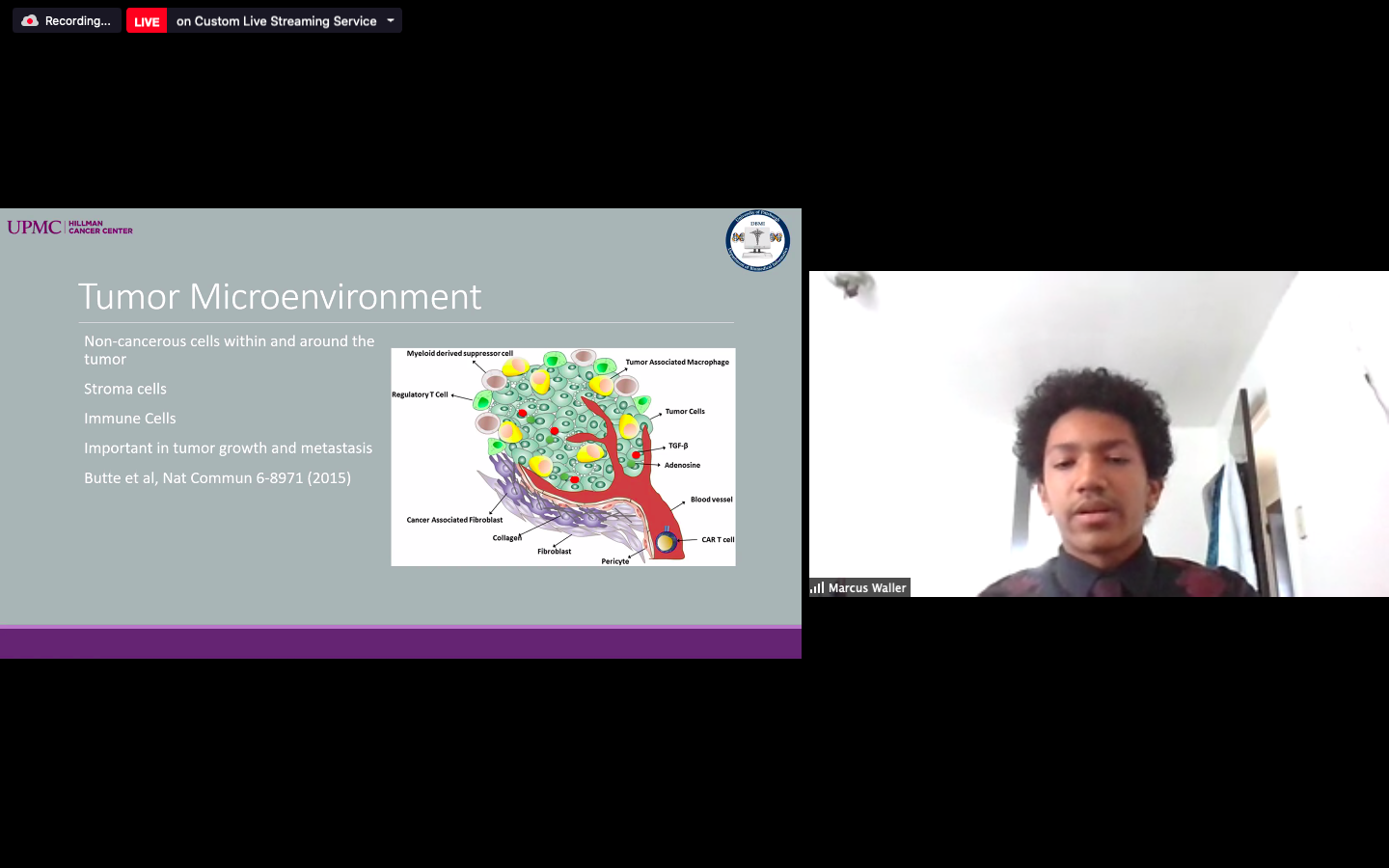The width and height of the screenshot is (1389, 868).
Task: Click the cloud recording icon
Action: tap(30, 20)
